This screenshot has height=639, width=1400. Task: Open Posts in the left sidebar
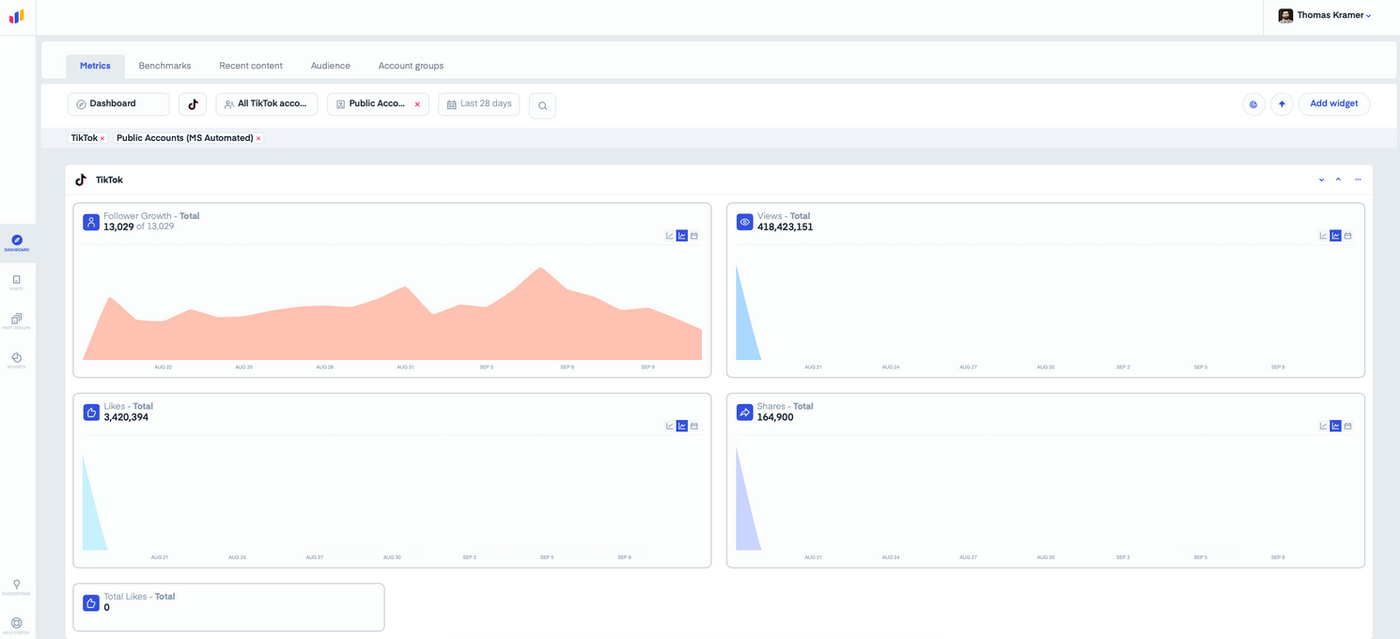coord(16,282)
